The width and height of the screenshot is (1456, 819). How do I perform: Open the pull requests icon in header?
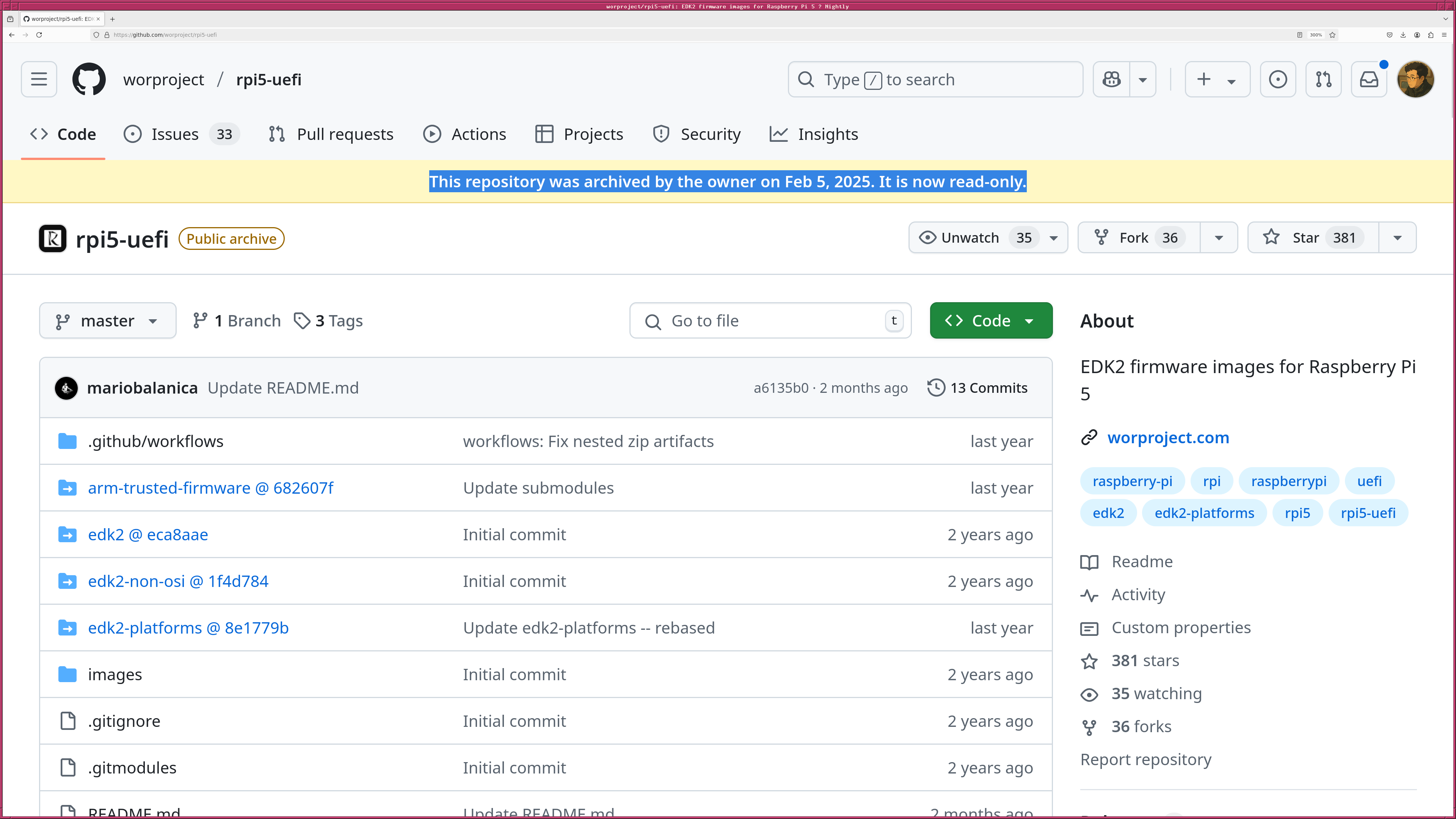tap(1323, 79)
